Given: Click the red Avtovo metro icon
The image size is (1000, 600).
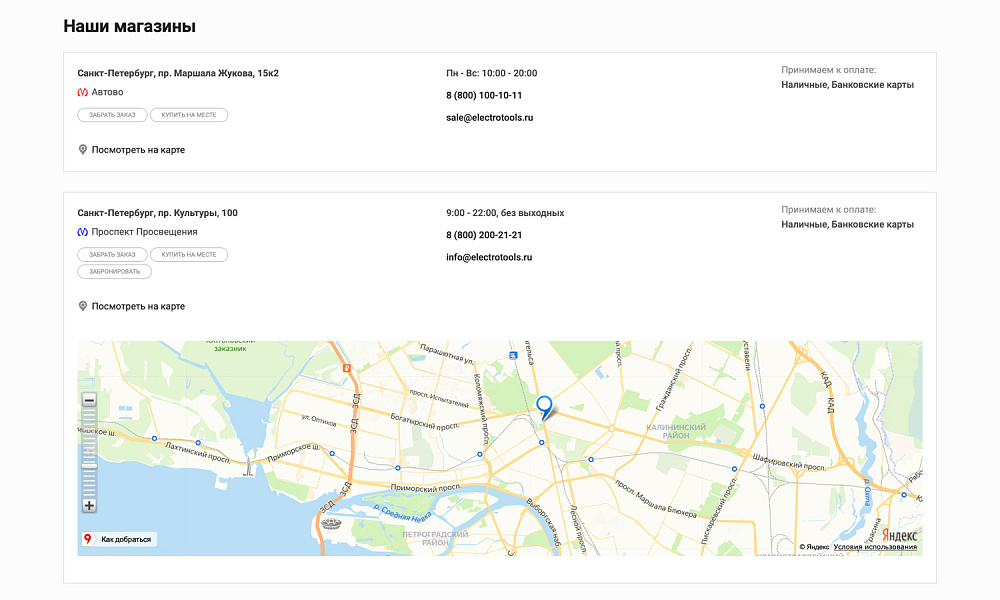Looking at the screenshot, I should tap(83, 92).
